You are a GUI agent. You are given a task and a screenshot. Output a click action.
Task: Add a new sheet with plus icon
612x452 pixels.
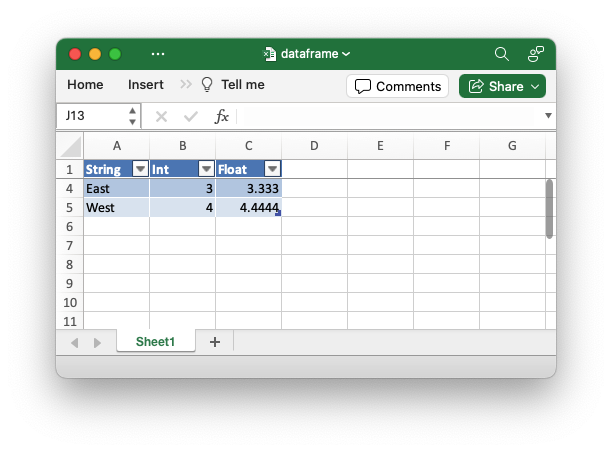(x=214, y=342)
